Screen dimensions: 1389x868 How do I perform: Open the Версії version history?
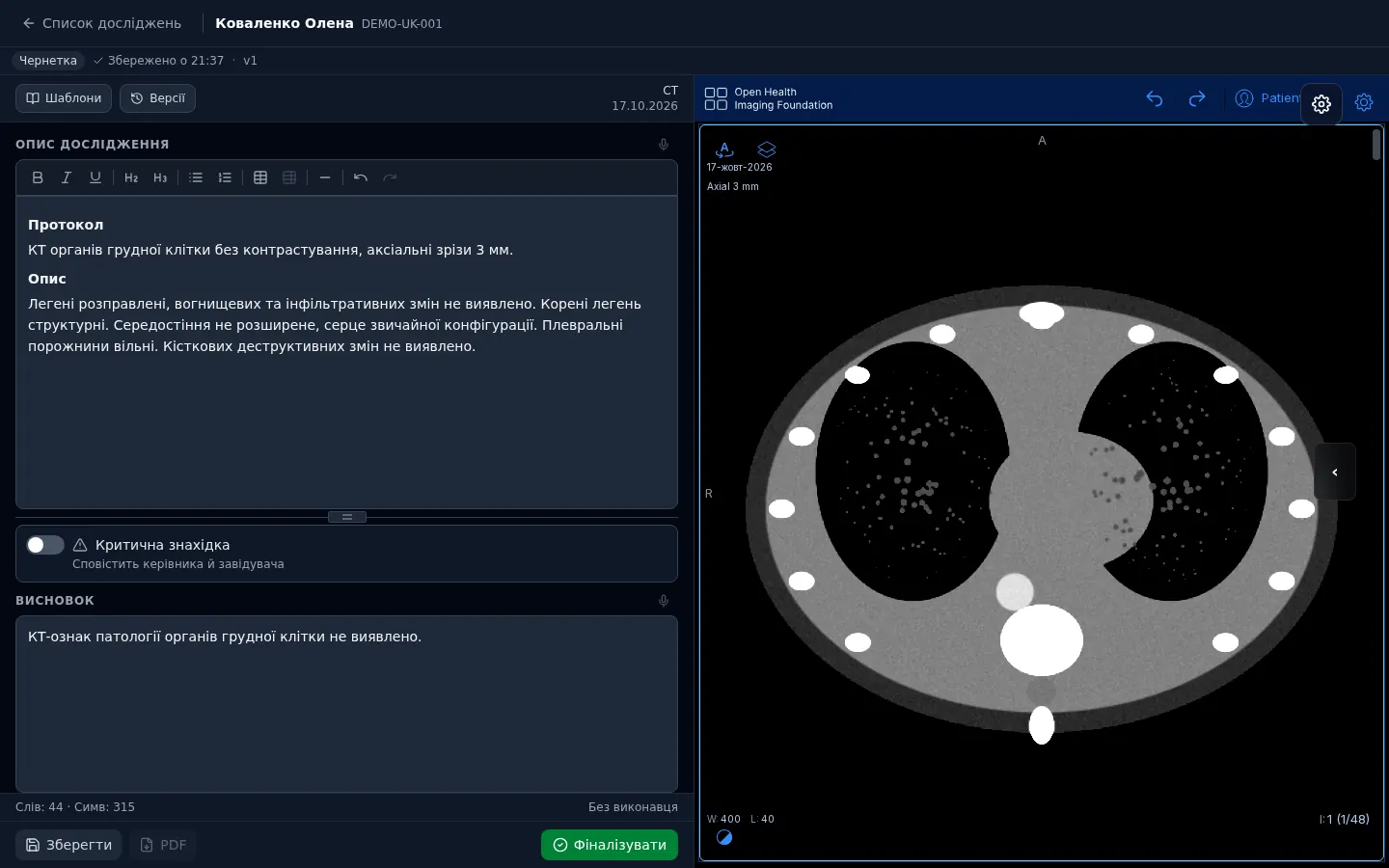click(157, 98)
